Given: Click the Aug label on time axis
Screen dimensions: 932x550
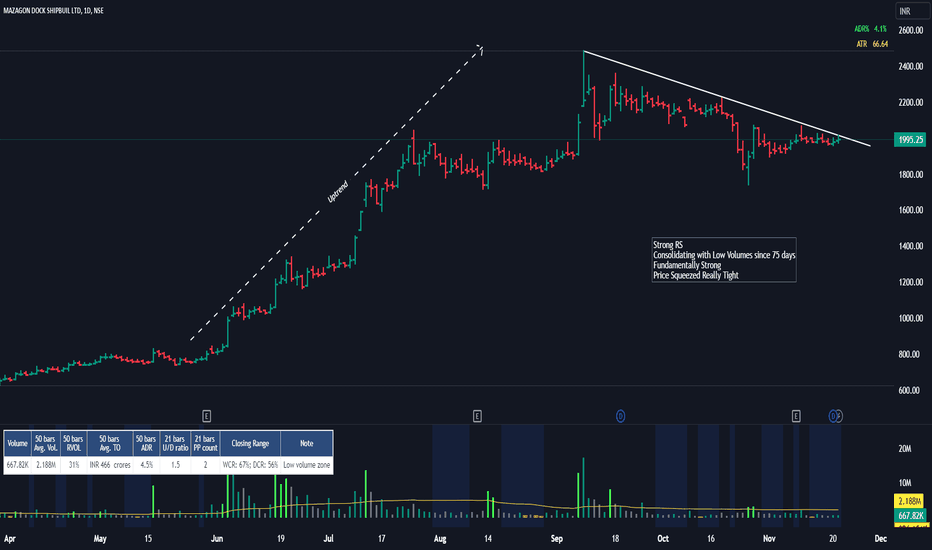Looking at the screenshot, I should coord(440,539).
